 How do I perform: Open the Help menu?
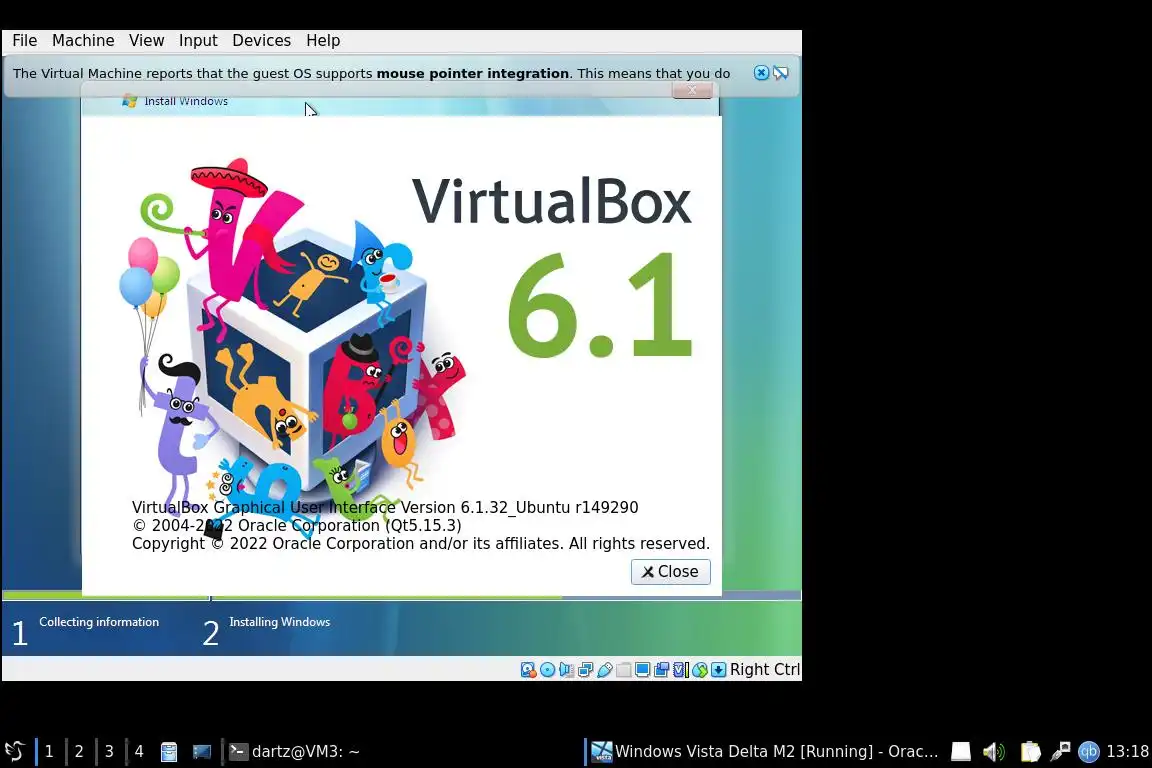click(323, 40)
